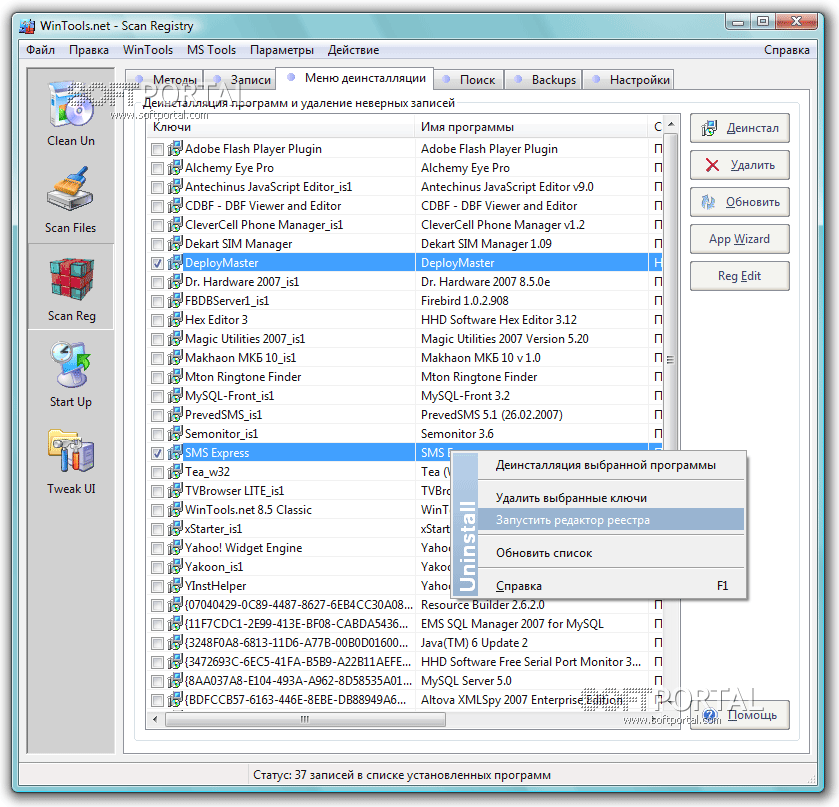This screenshot has width=839, height=807.
Task: Launch the App Wizard button
Action: click(739, 239)
